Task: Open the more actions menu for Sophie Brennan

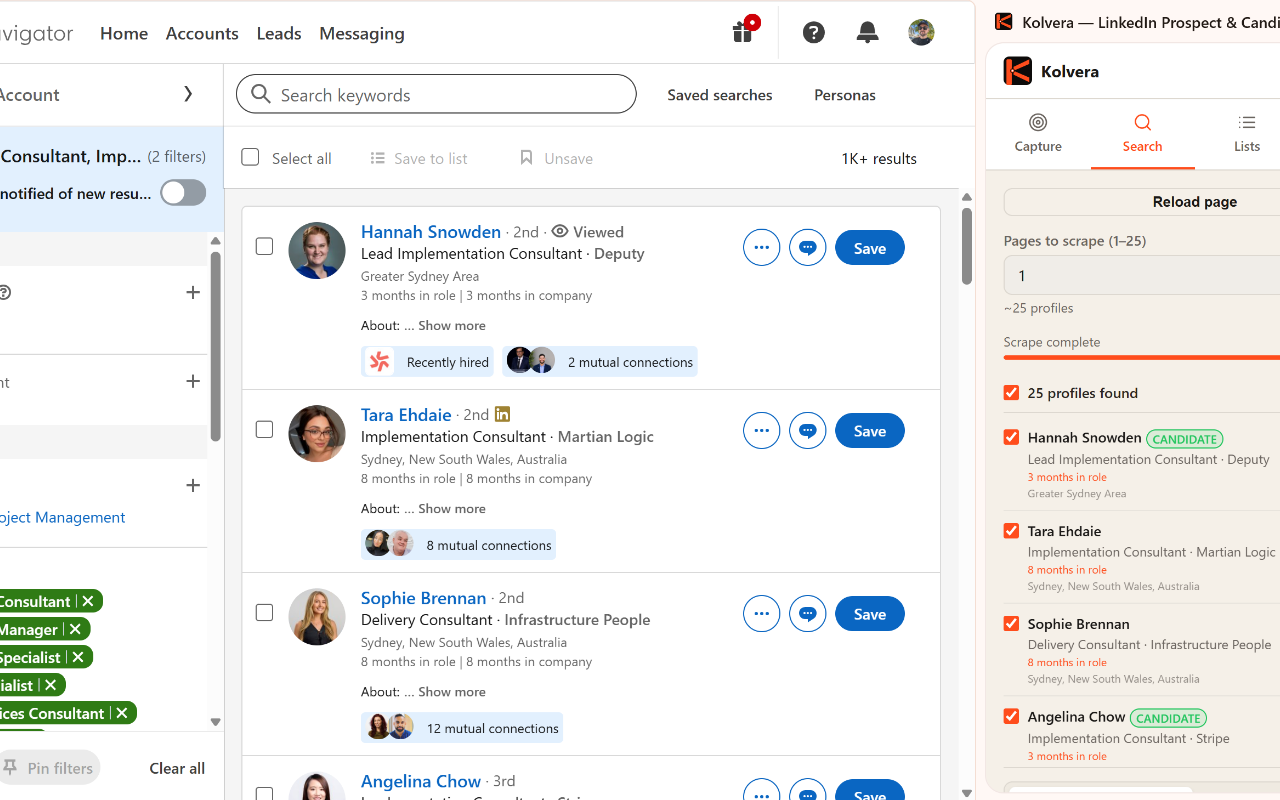Action: [x=762, y=614]
